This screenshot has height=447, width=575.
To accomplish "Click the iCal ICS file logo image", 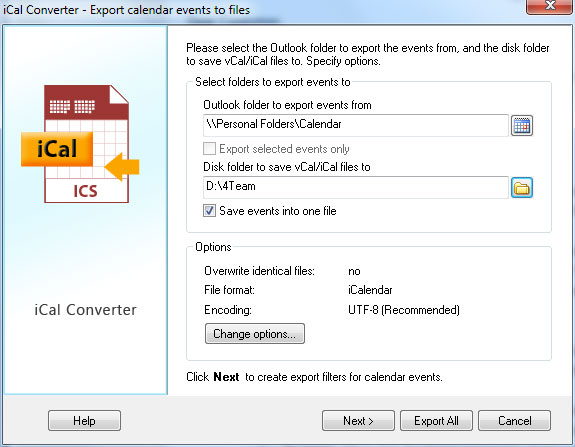I will (80, 144).
